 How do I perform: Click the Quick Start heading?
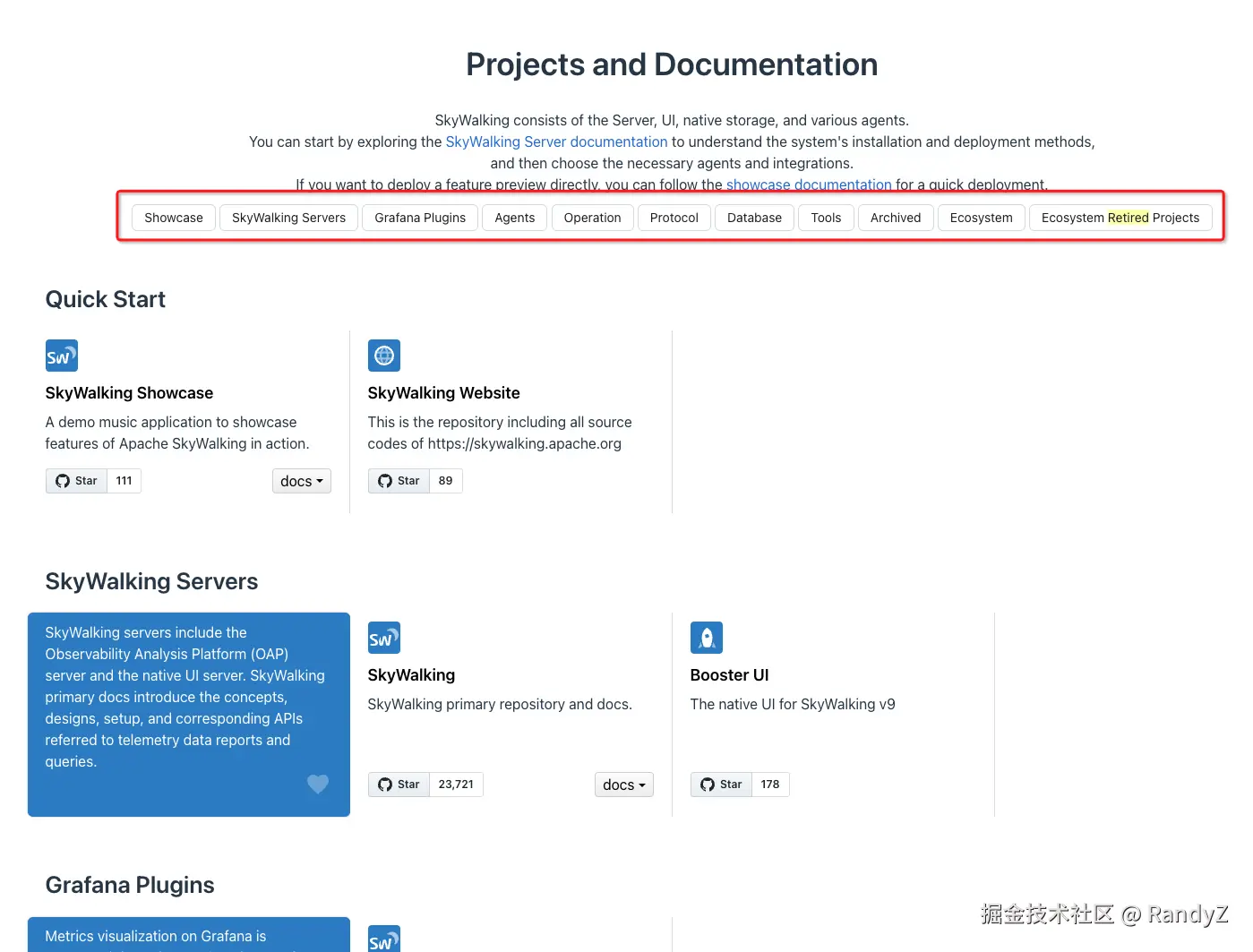[x=106, y=299]
